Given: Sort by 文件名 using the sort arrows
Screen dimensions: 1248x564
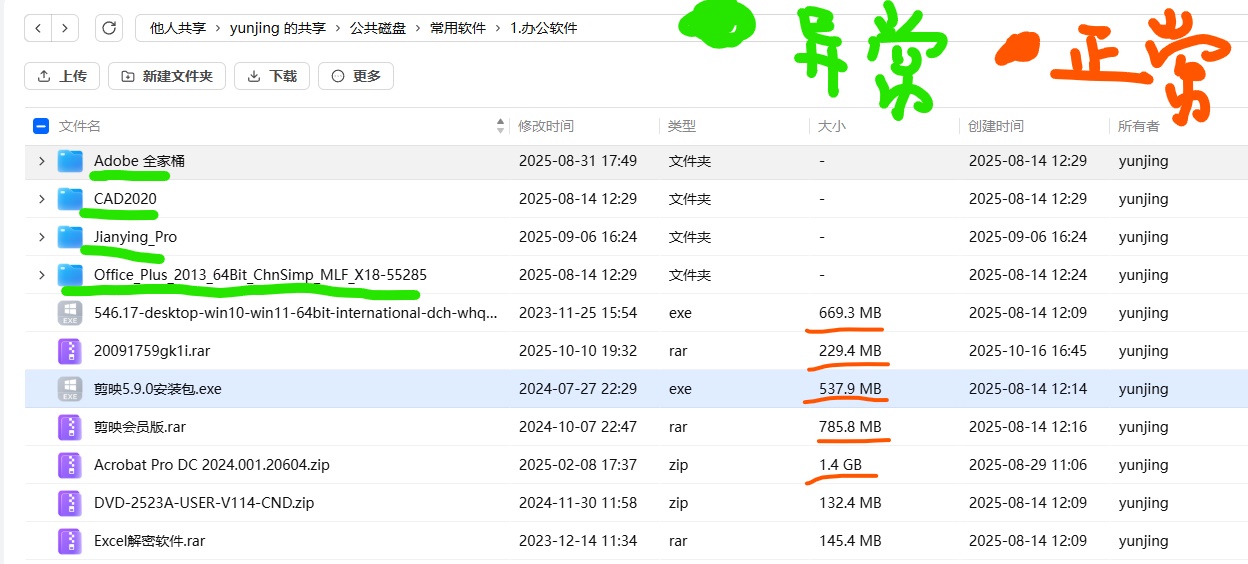Looking at the screenshot, I should tap(500, 126).
